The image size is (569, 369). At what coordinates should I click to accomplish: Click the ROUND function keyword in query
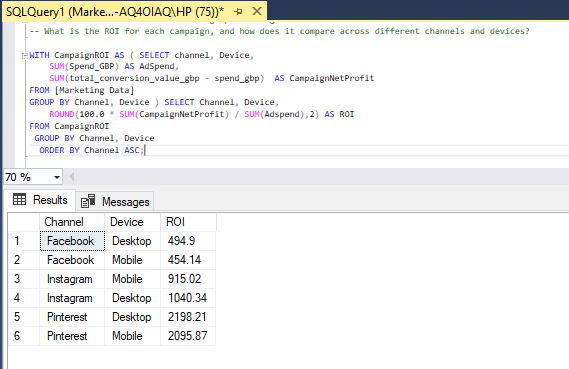62,114
